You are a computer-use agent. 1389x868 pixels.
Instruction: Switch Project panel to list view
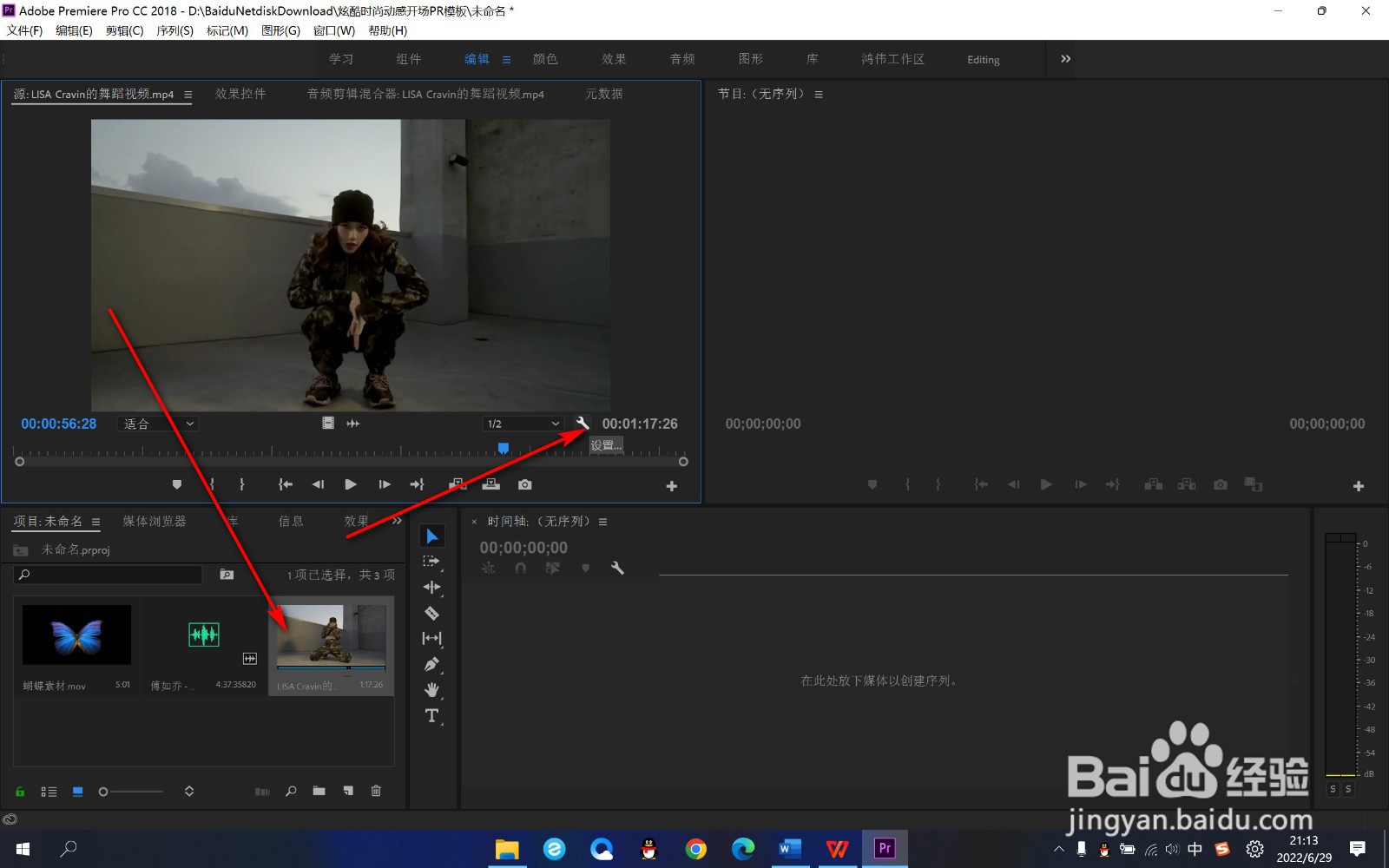(x=49, y=792)
